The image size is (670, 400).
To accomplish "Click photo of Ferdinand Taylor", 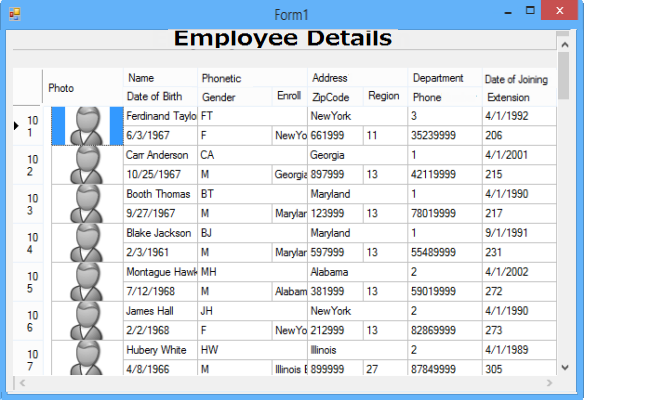I will pos(87,126).
